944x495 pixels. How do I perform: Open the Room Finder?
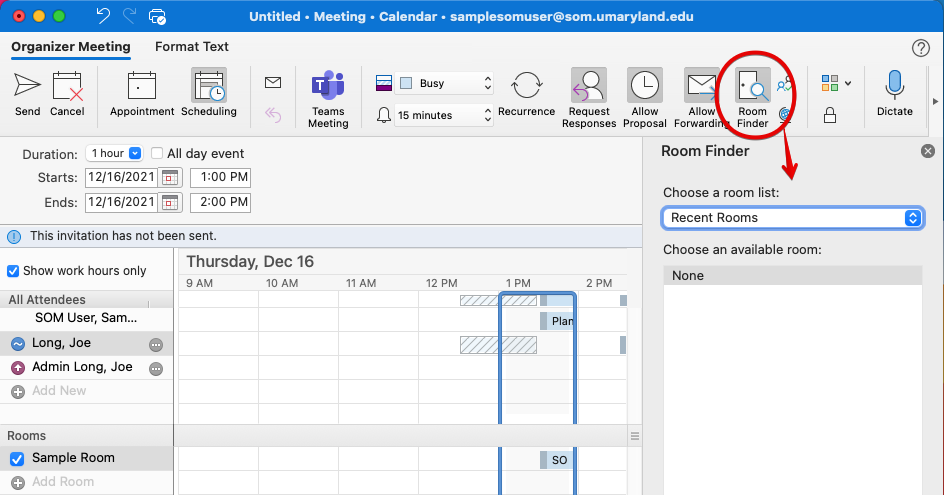coord(752,98)
